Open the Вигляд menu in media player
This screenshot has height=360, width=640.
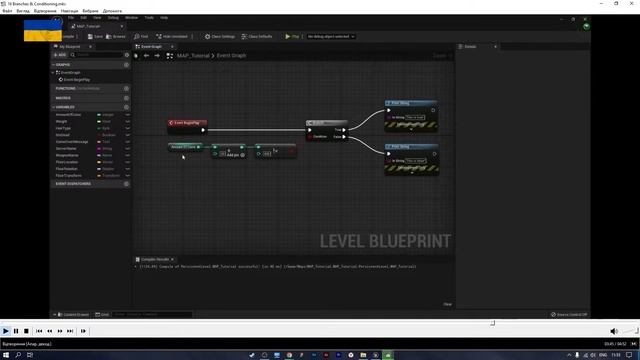(23, 11)
